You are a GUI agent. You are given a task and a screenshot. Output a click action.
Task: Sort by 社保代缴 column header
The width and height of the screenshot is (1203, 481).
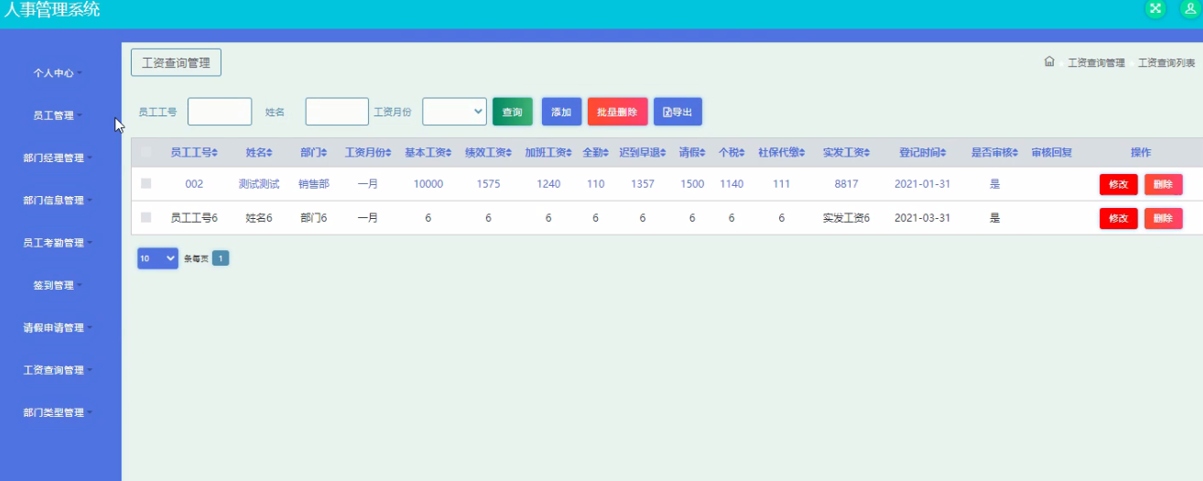point(782,153)
